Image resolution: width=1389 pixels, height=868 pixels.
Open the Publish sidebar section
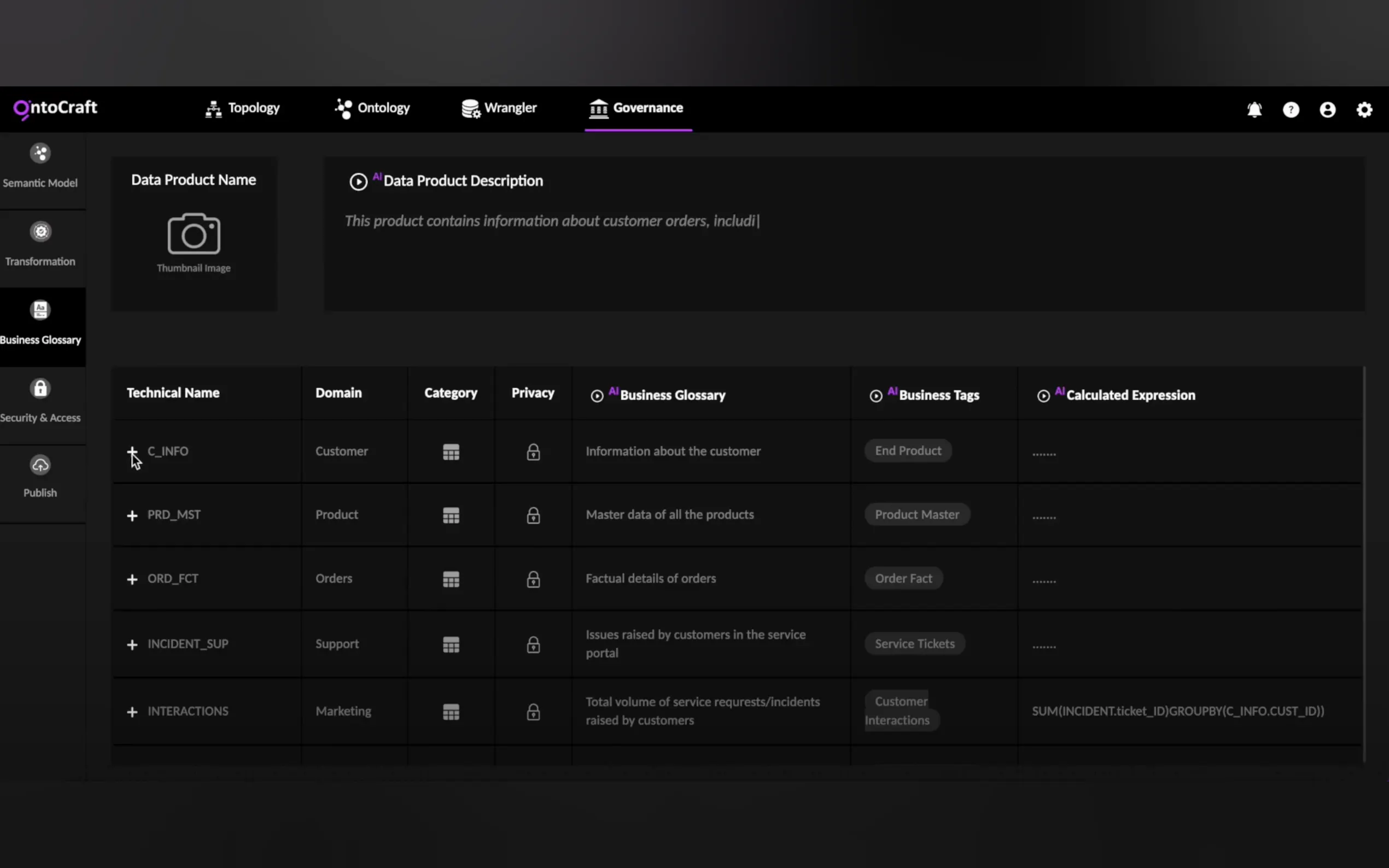(40, 477)
